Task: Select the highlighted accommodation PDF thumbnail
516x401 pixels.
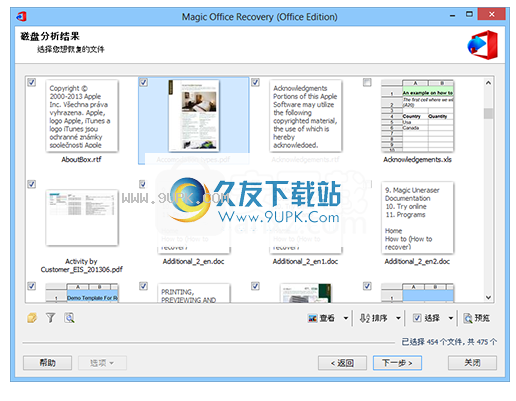Action: pos(194,116)
